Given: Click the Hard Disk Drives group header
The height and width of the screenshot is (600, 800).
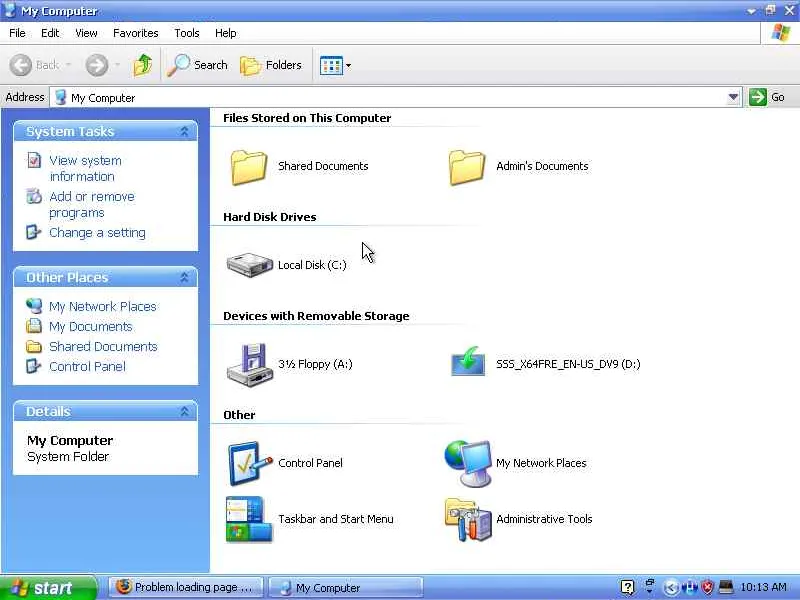Looking at the screenshot, I should click(269, 217).
